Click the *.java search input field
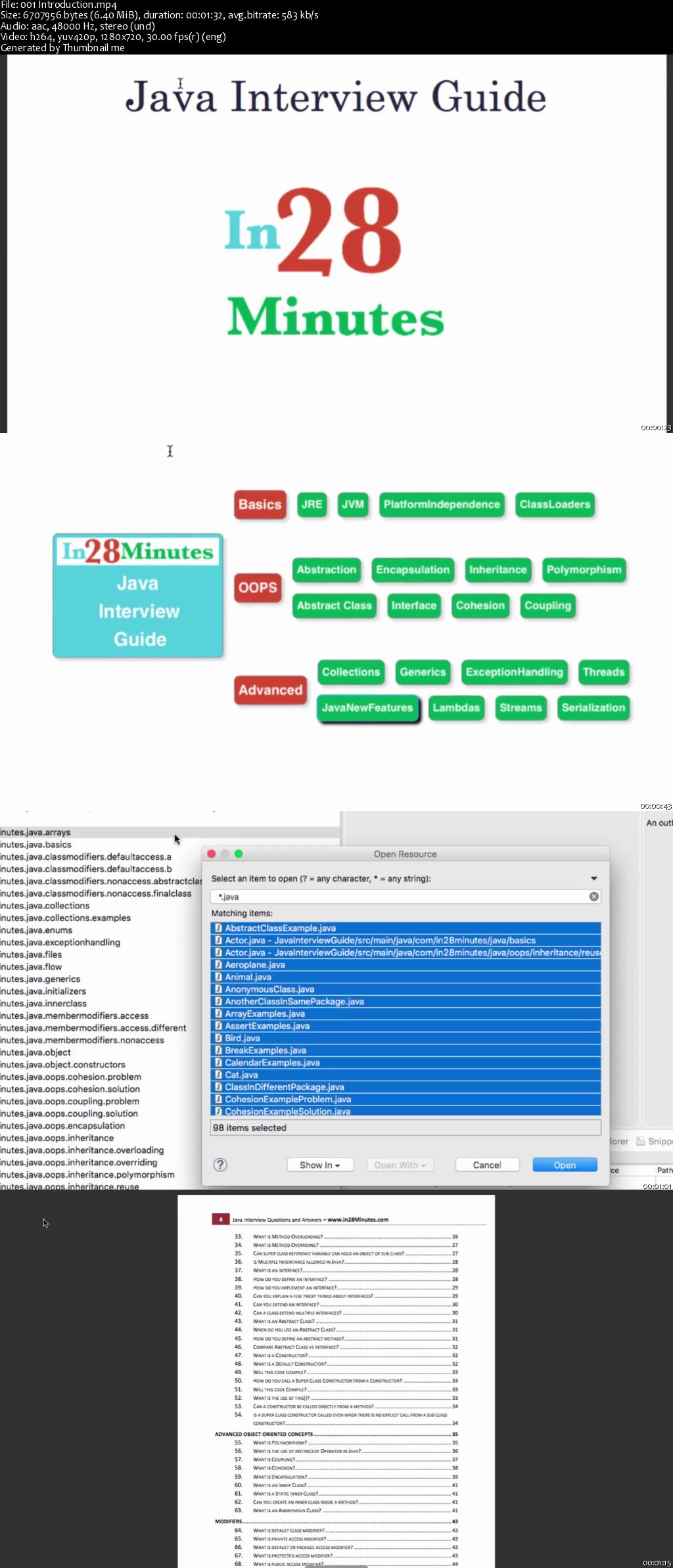 pyautogui.click(x=405, y=897)
